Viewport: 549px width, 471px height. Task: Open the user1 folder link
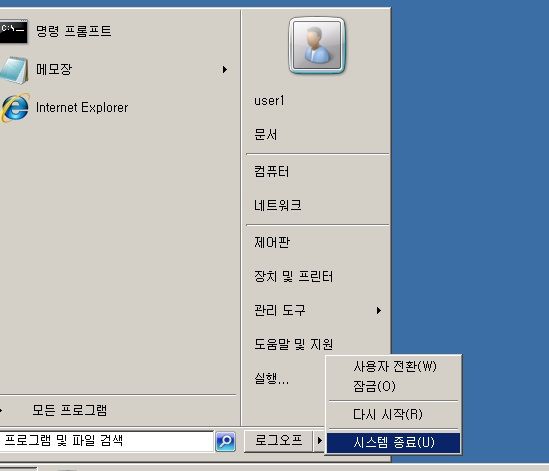pyautogui.click(x=269, y=101)
